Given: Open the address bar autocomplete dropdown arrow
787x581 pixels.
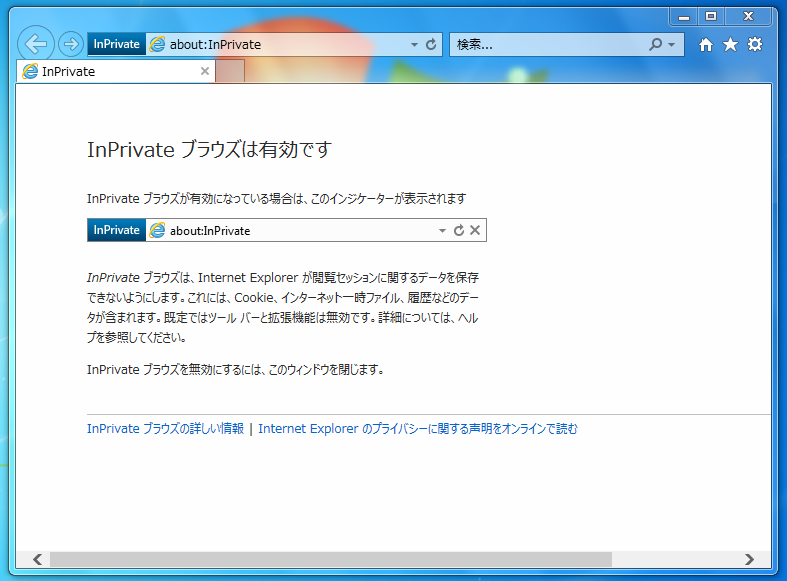Looking at the screenshot, I should click(414, 45).
